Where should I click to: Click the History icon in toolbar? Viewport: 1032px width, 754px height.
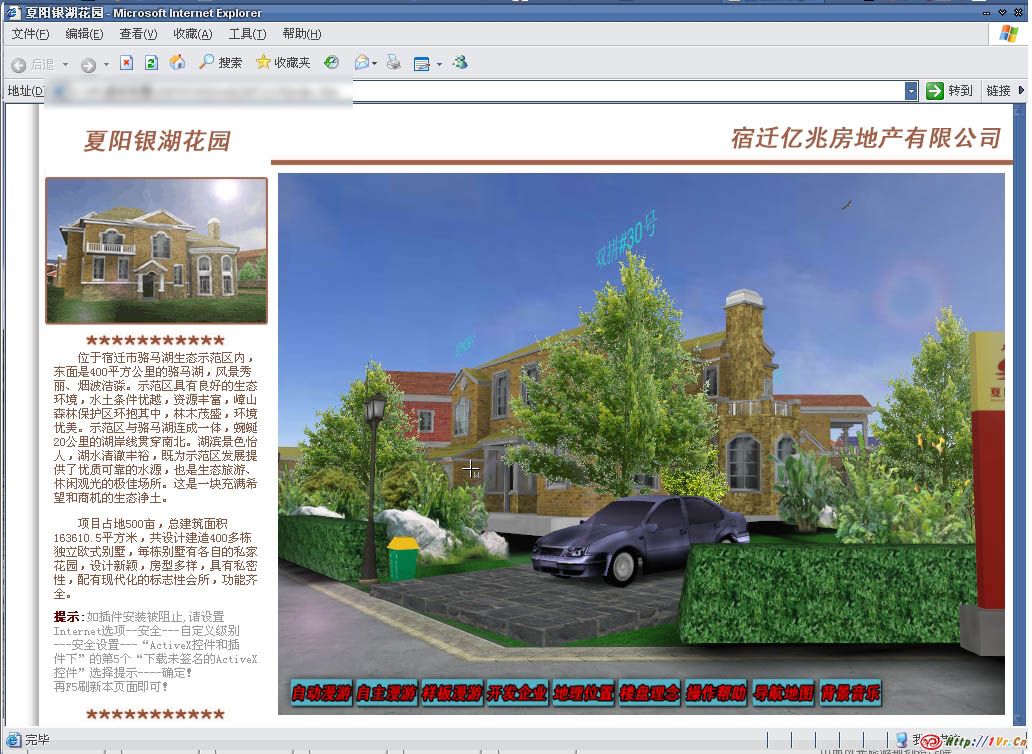(x=331, y=63)
